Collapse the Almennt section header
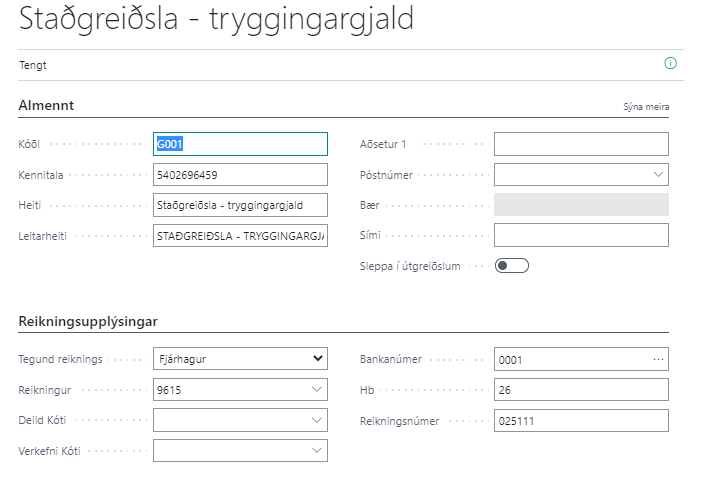Viewport: 713px width, 479px height. pos(46,105)
